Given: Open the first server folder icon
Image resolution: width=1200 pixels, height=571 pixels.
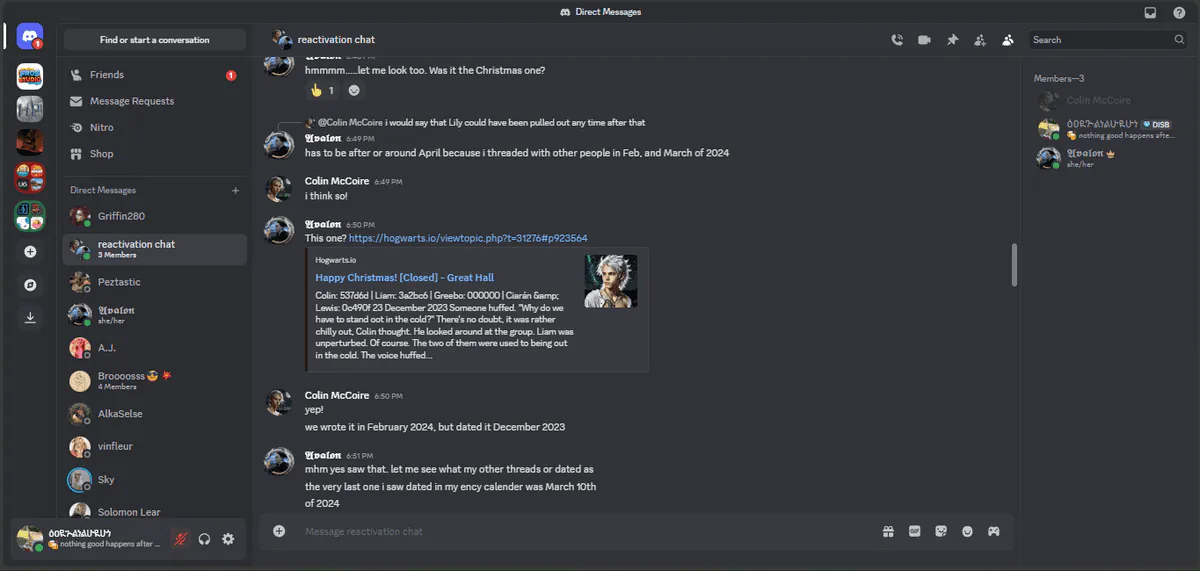Looking at the screenshot, I should [30, 178].
